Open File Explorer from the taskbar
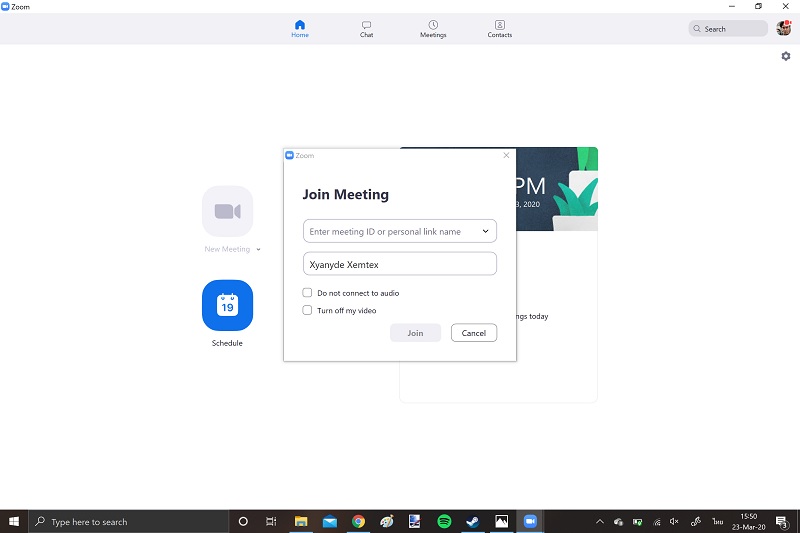Screen dimensions: 800x533 point(301,521)
